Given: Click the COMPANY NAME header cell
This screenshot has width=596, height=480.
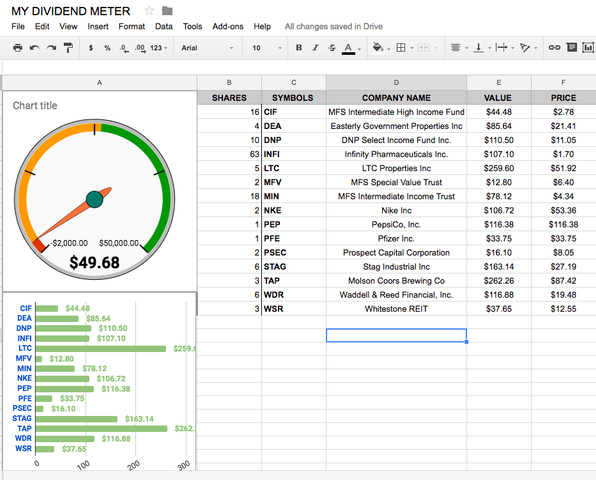Looking at the screenshot, I should point(396,98).
